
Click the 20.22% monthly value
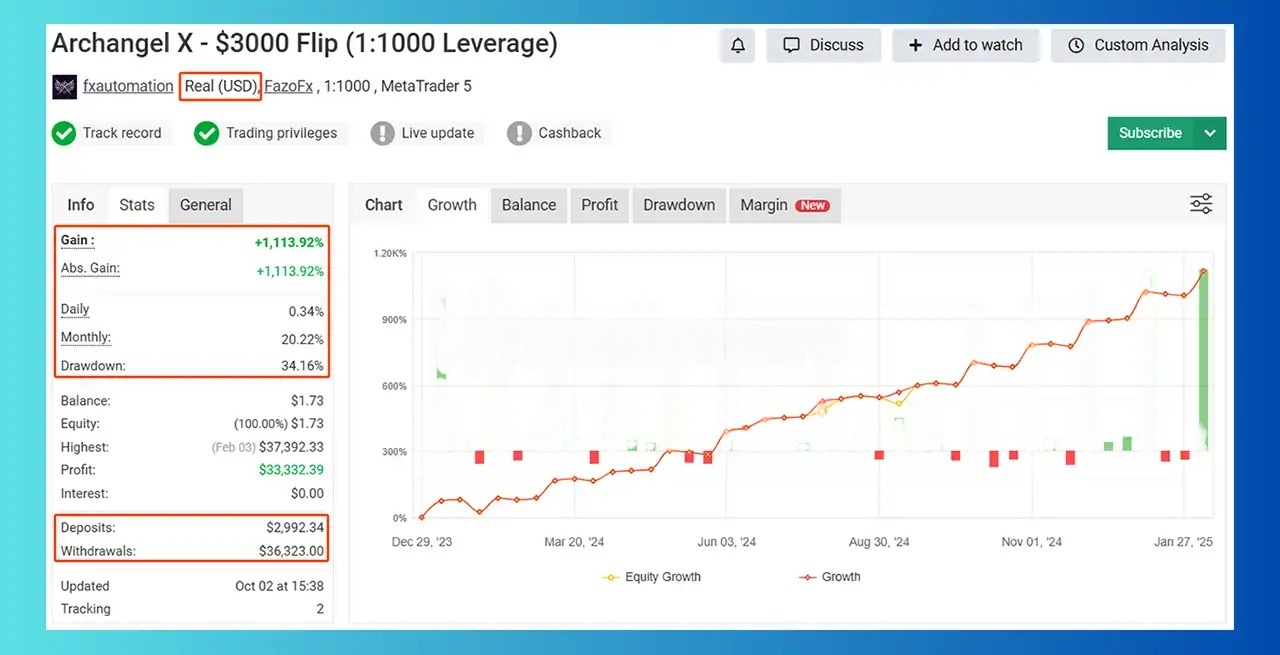303,340
